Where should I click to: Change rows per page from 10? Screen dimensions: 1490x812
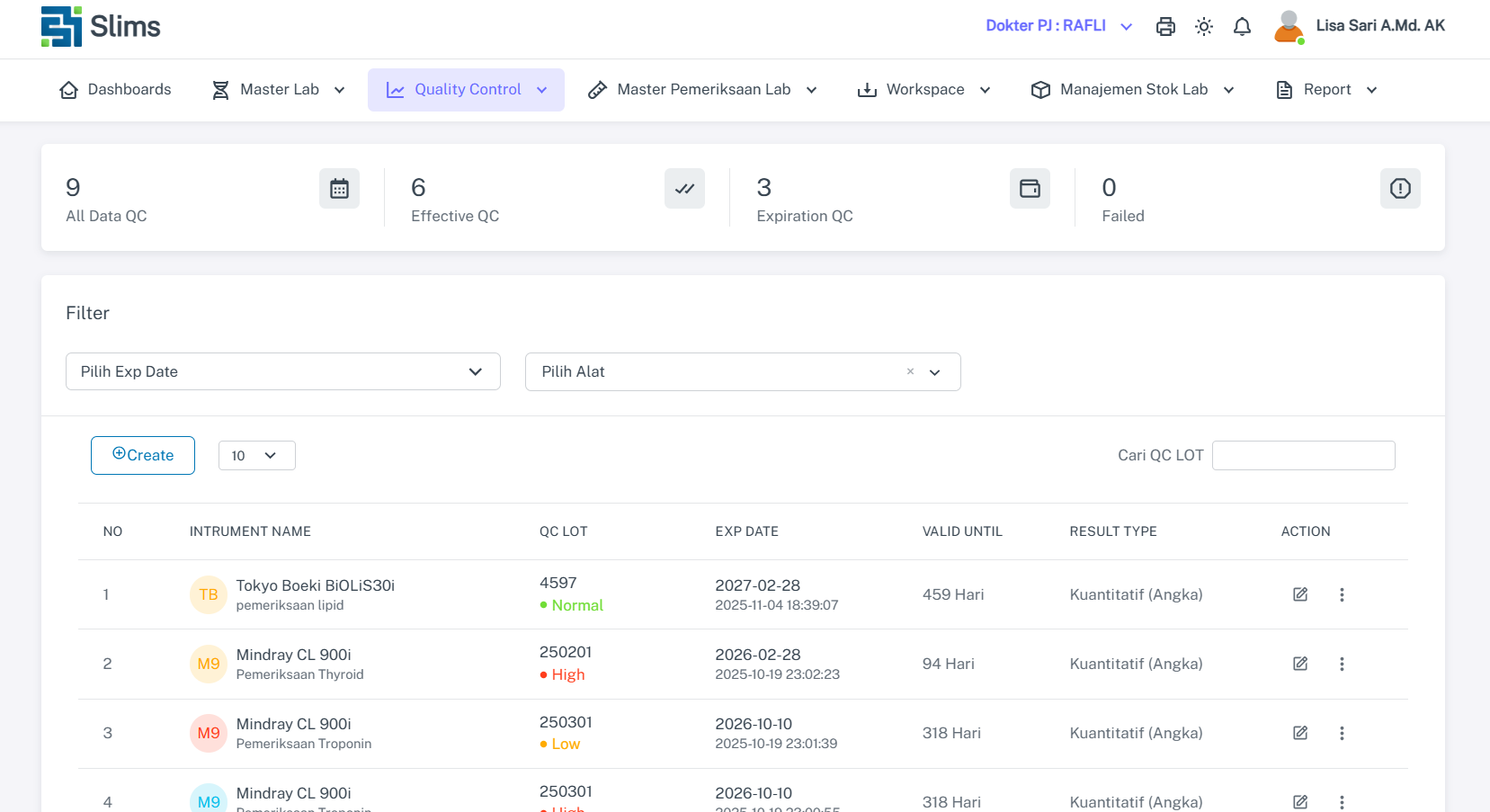256,456
